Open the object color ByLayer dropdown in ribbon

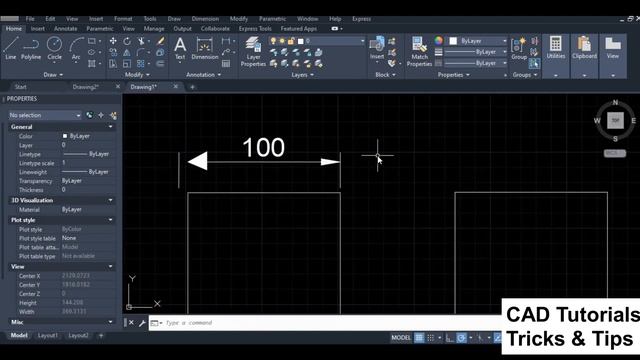pos(478,41)
